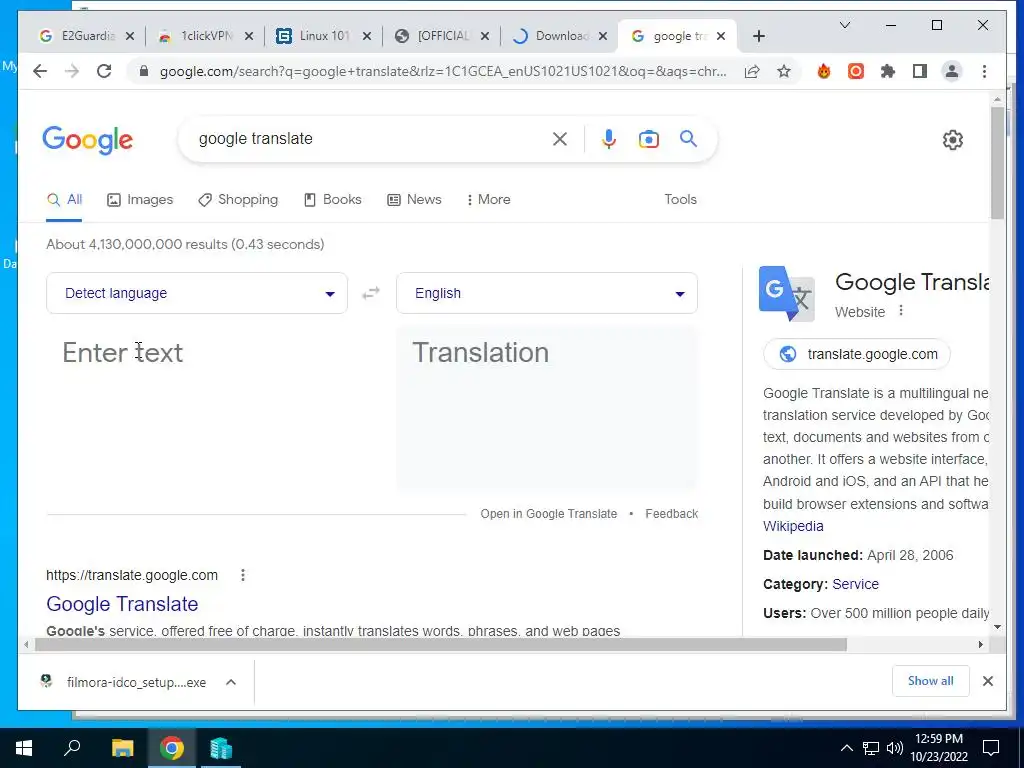
Task: Expand the filmora-idco_setup download options arrow
Action: [x=231, y=682]
